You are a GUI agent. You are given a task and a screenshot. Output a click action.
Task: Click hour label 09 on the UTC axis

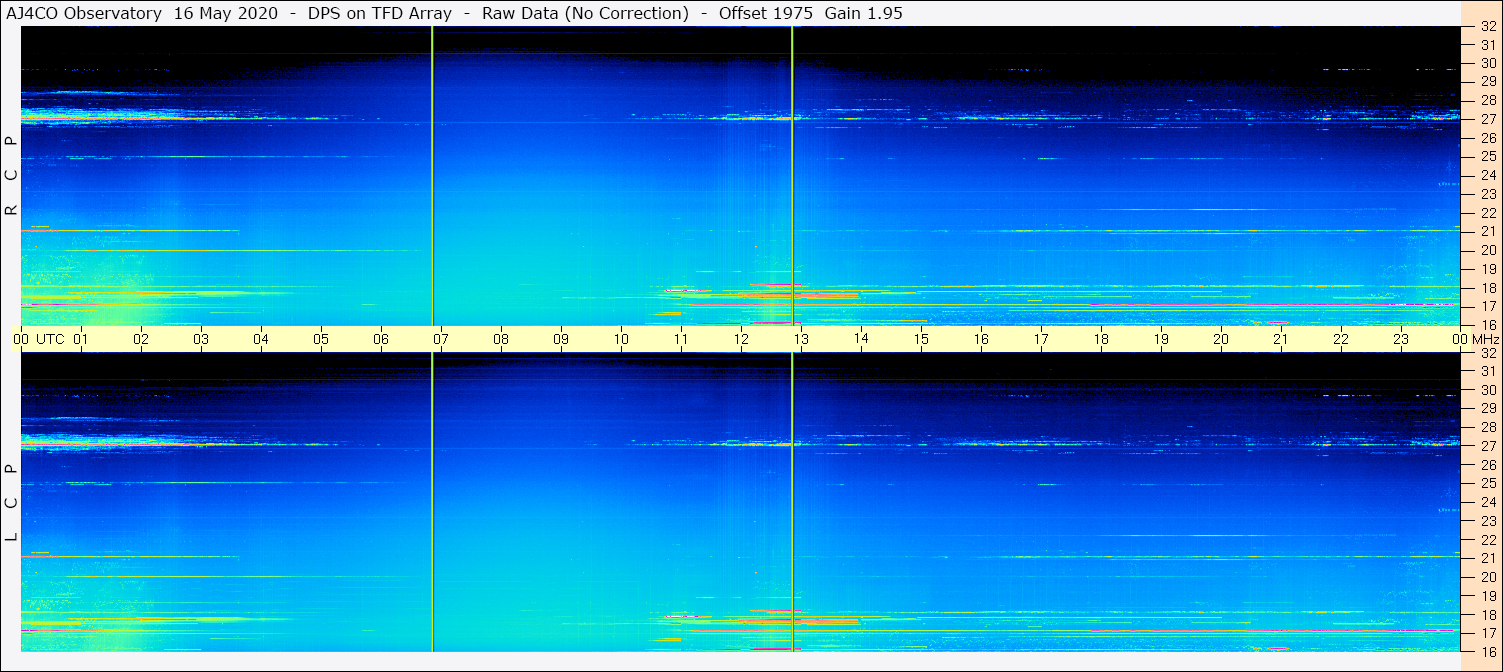[561, 339]
